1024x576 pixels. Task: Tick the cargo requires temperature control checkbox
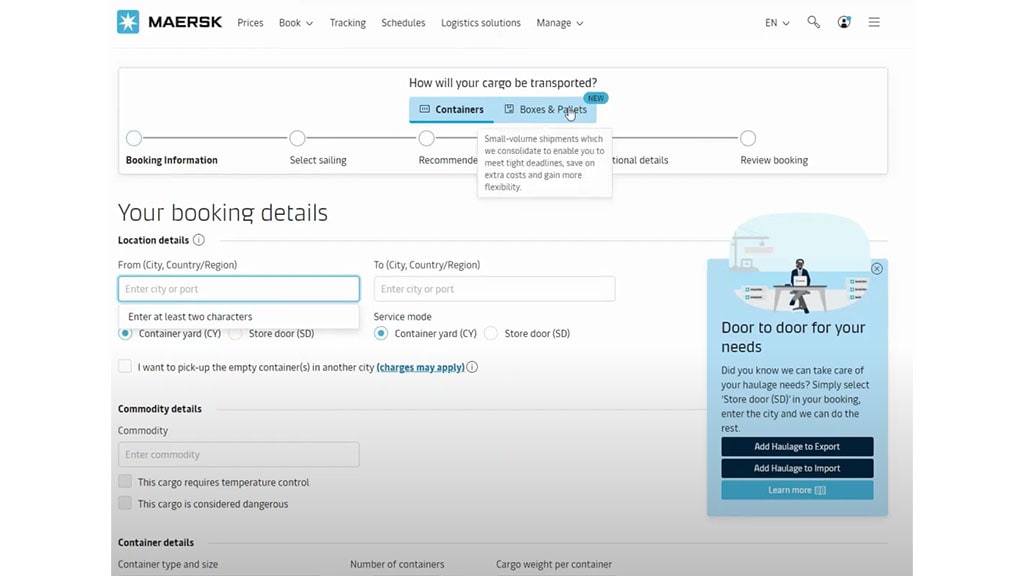tap(125, 482)
